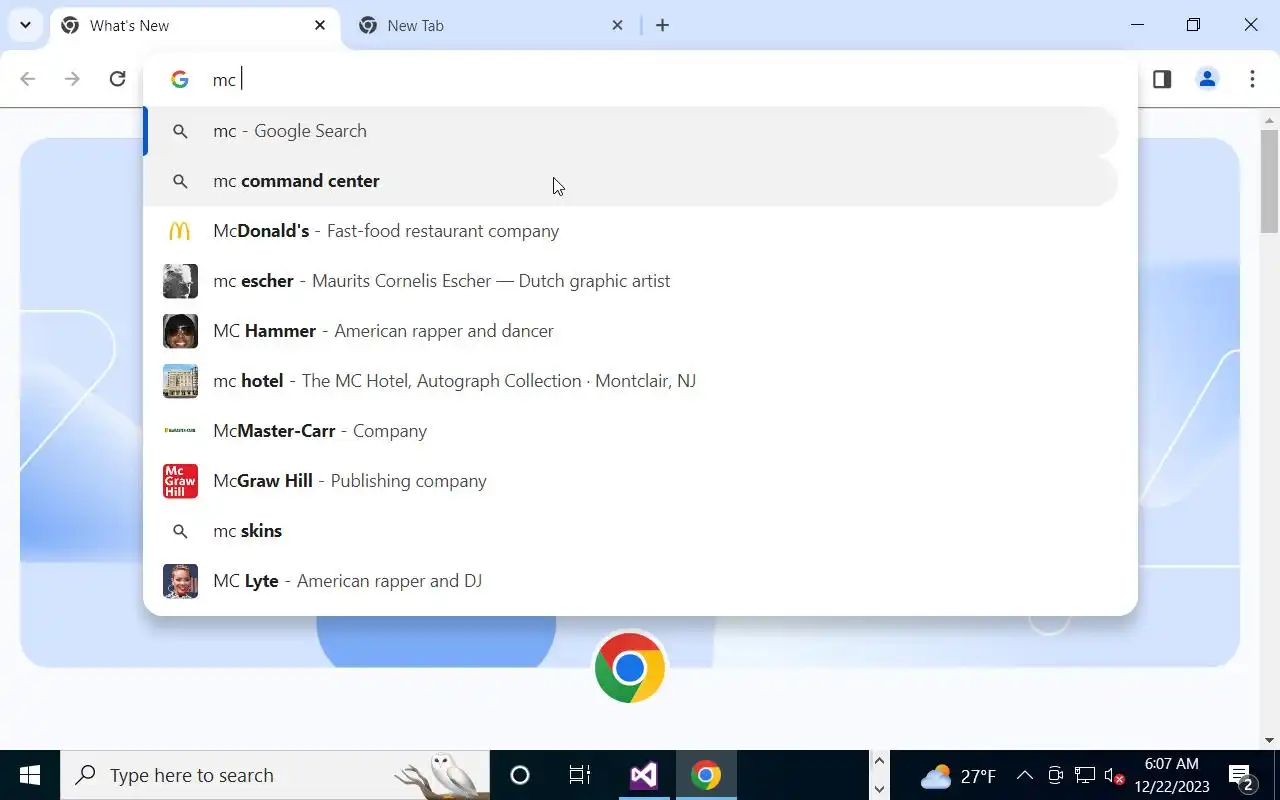1280x800 pixels.
Task: Open the notification center icon
Action: point(1241,776)
